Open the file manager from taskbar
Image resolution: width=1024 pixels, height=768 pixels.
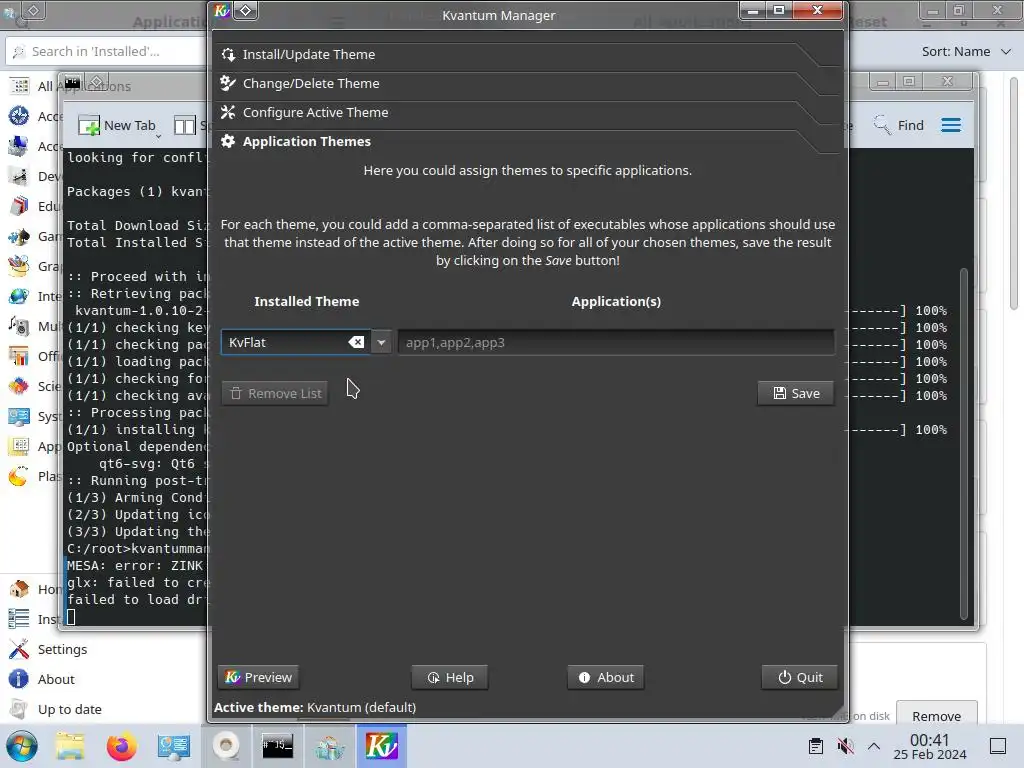tap(70, 746)
